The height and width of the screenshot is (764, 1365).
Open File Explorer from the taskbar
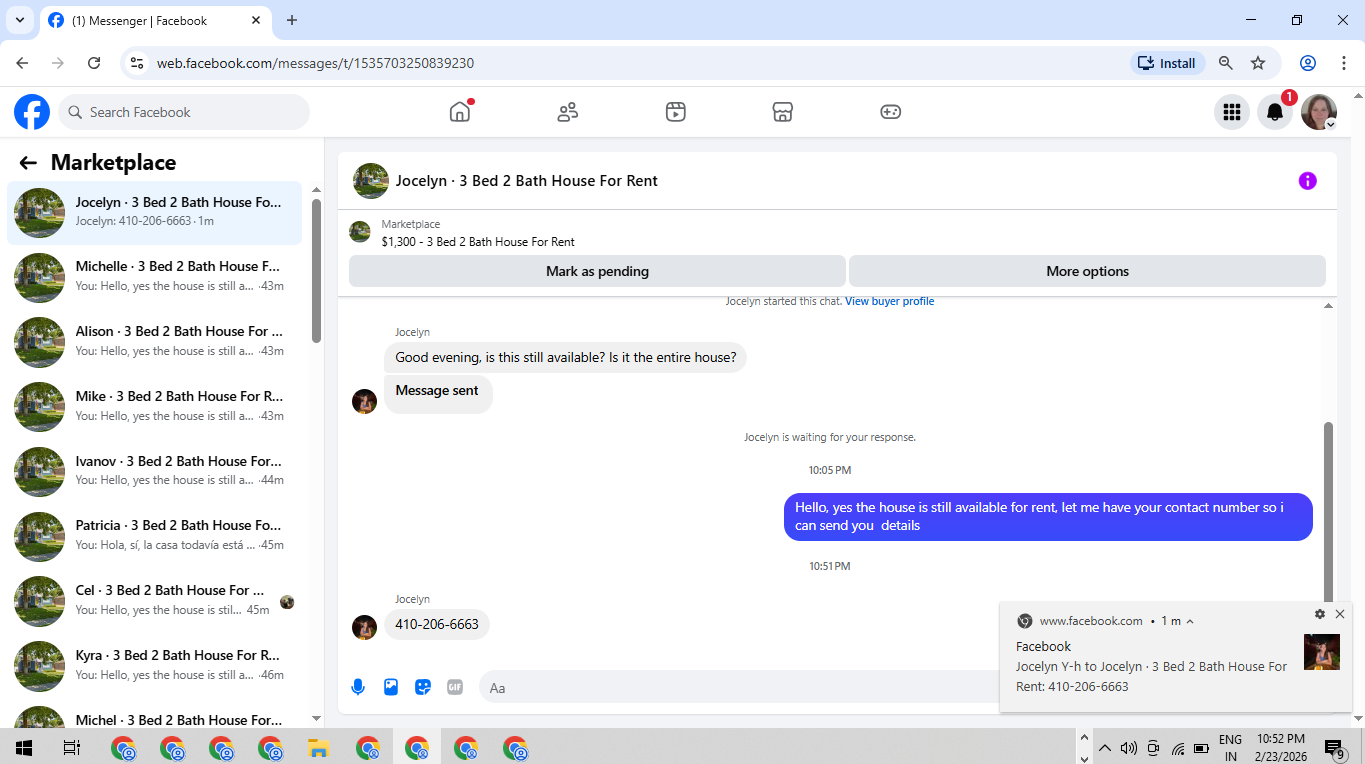pyautogui.click(x=319, y=747)
